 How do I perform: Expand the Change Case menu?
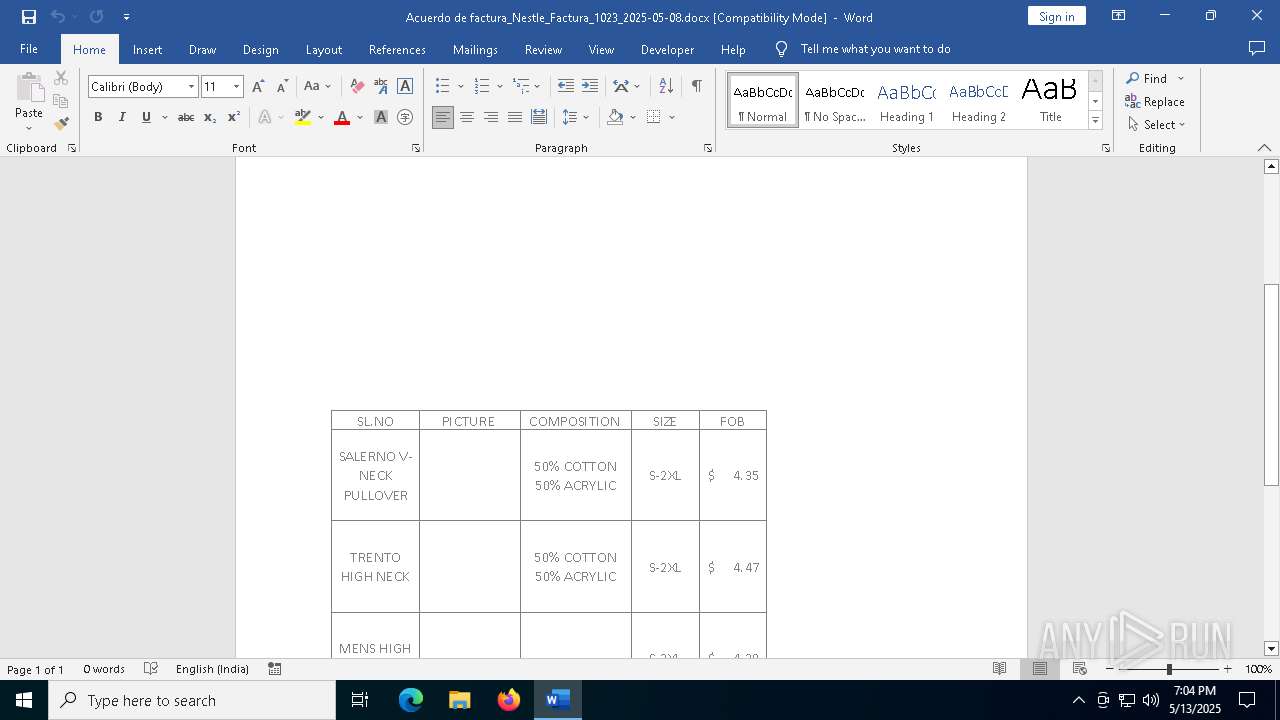[x=317, y=87]
